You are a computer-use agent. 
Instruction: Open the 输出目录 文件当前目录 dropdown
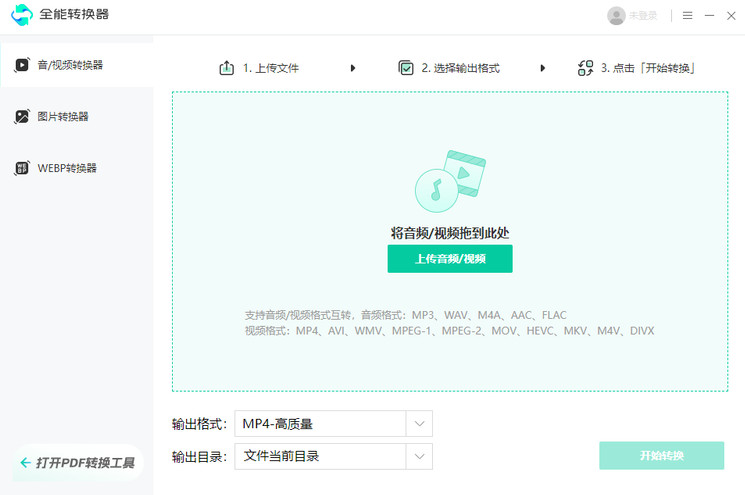(x=420, y=457)
